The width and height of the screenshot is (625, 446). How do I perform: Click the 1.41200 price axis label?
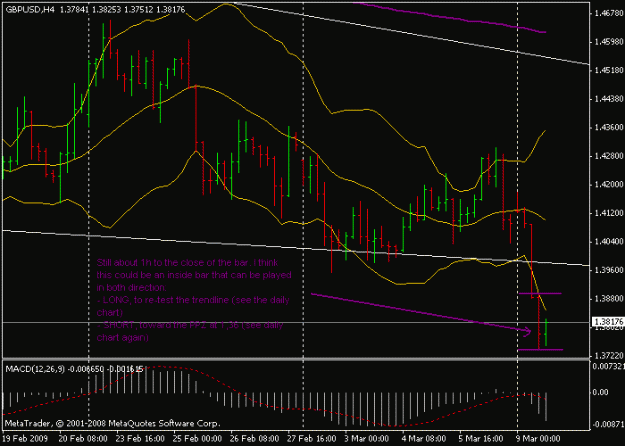[x=609, y=213]
